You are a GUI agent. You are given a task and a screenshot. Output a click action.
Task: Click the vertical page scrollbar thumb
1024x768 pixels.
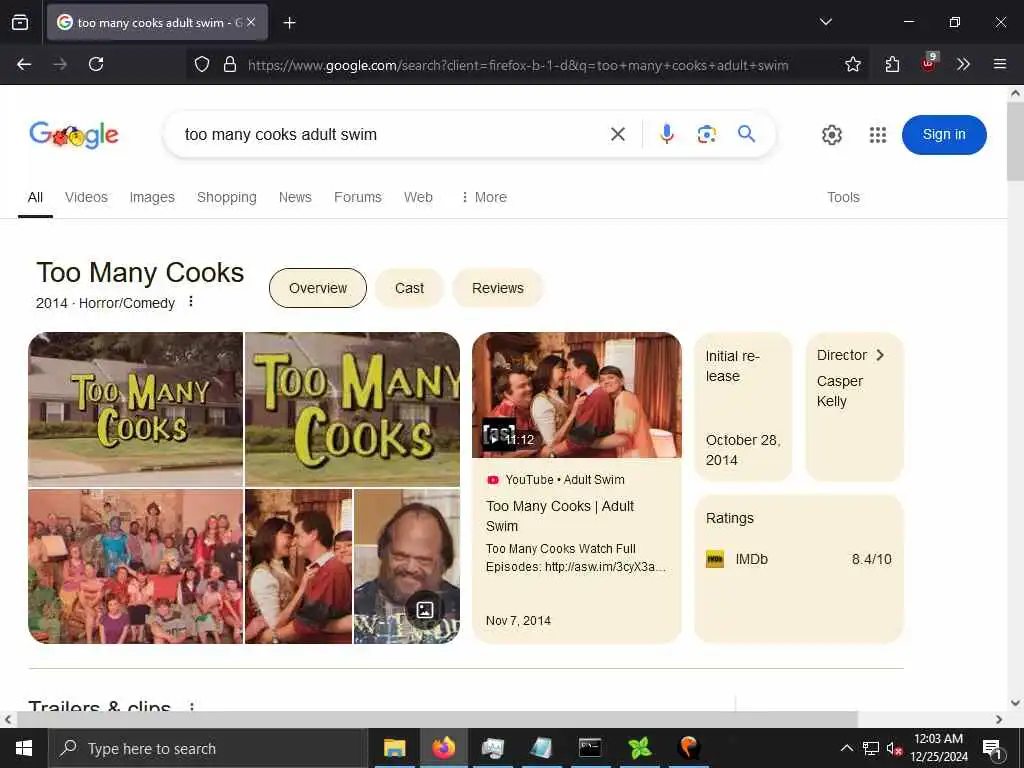pos(1016,142)
